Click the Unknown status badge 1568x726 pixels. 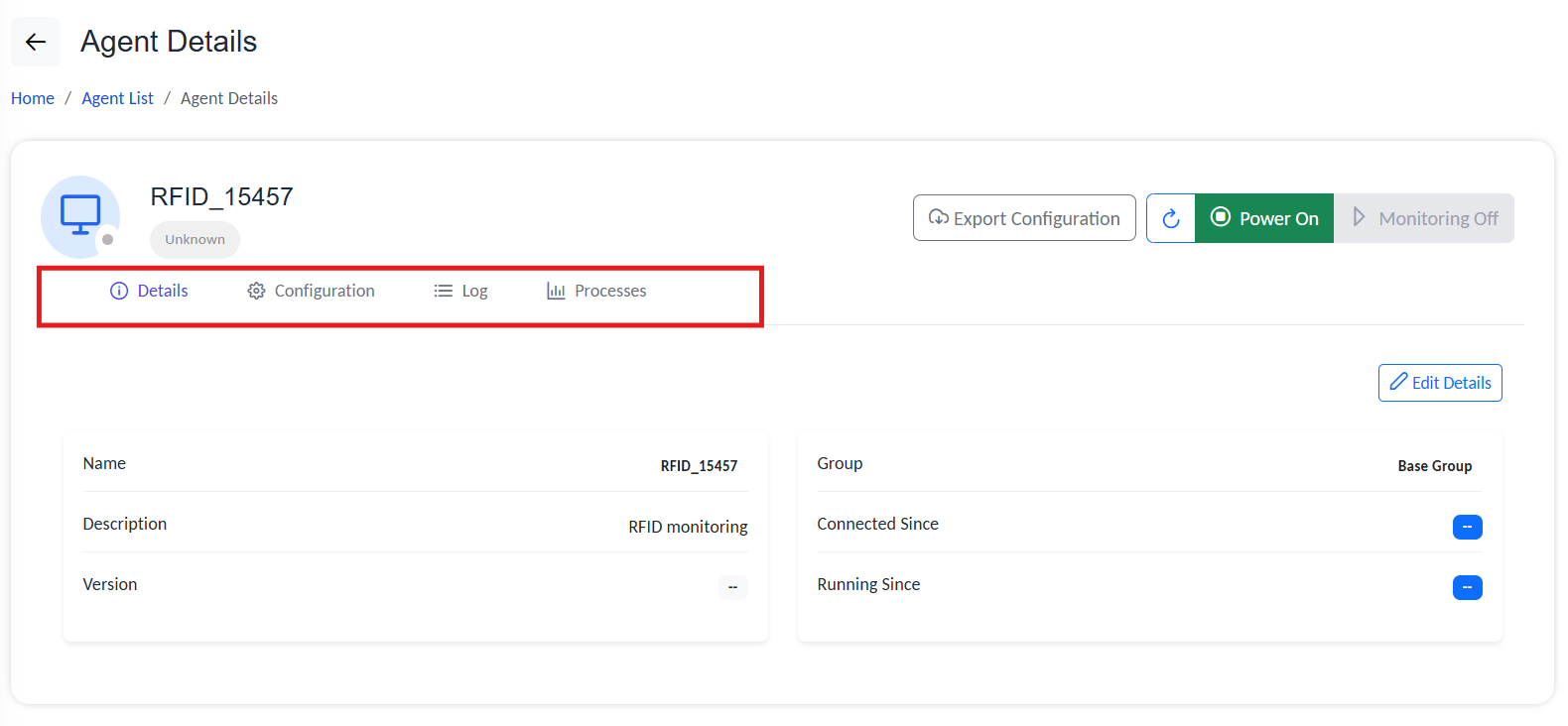195,239
